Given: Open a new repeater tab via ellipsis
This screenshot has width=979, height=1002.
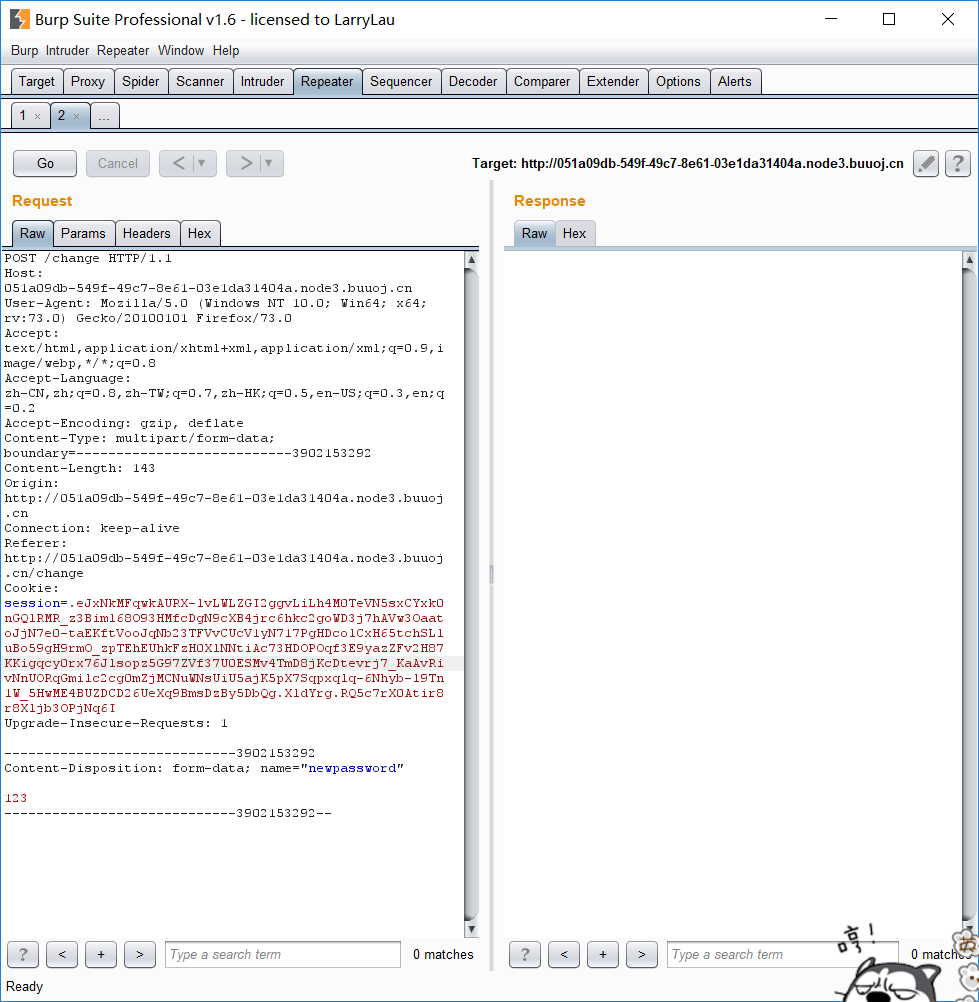Looking at the screenshot, I should click(104, 116).
